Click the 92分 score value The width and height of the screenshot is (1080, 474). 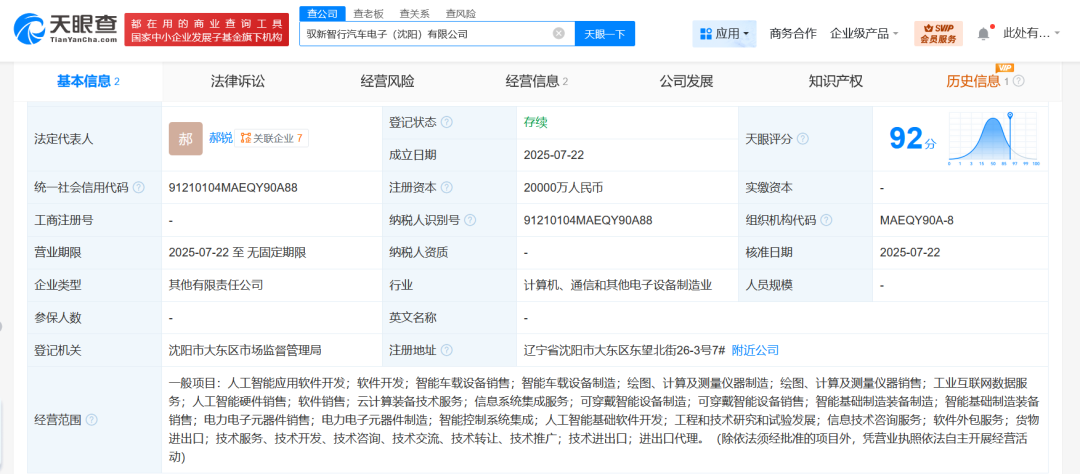tap(913, 138)
